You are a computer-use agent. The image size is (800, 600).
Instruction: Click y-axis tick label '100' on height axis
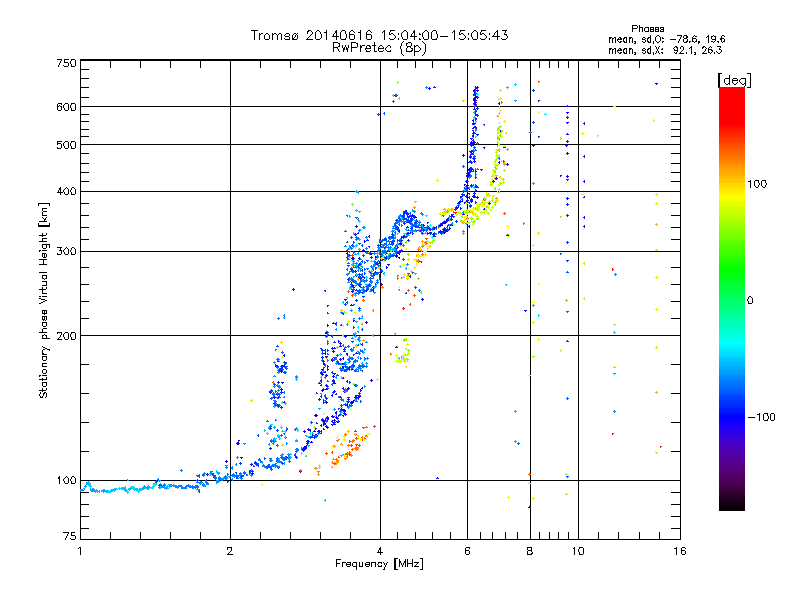click(67, 480)
